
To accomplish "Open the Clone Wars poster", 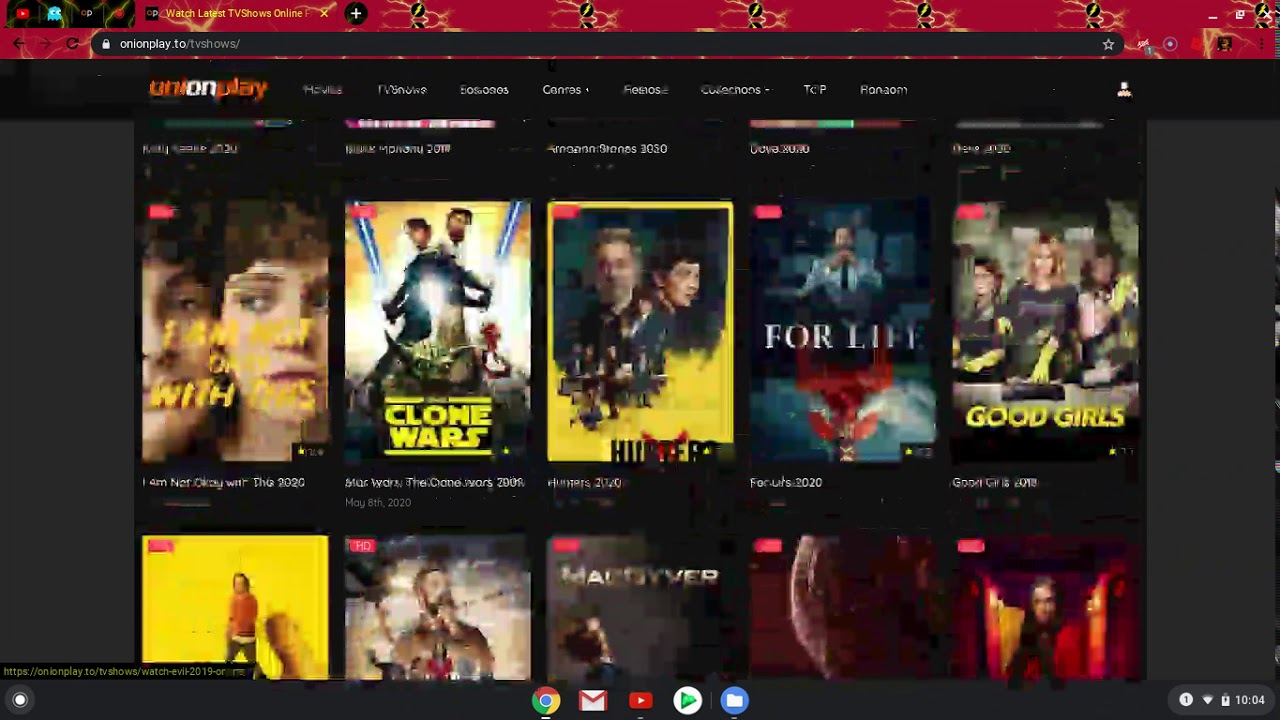I will click(438, 331).
